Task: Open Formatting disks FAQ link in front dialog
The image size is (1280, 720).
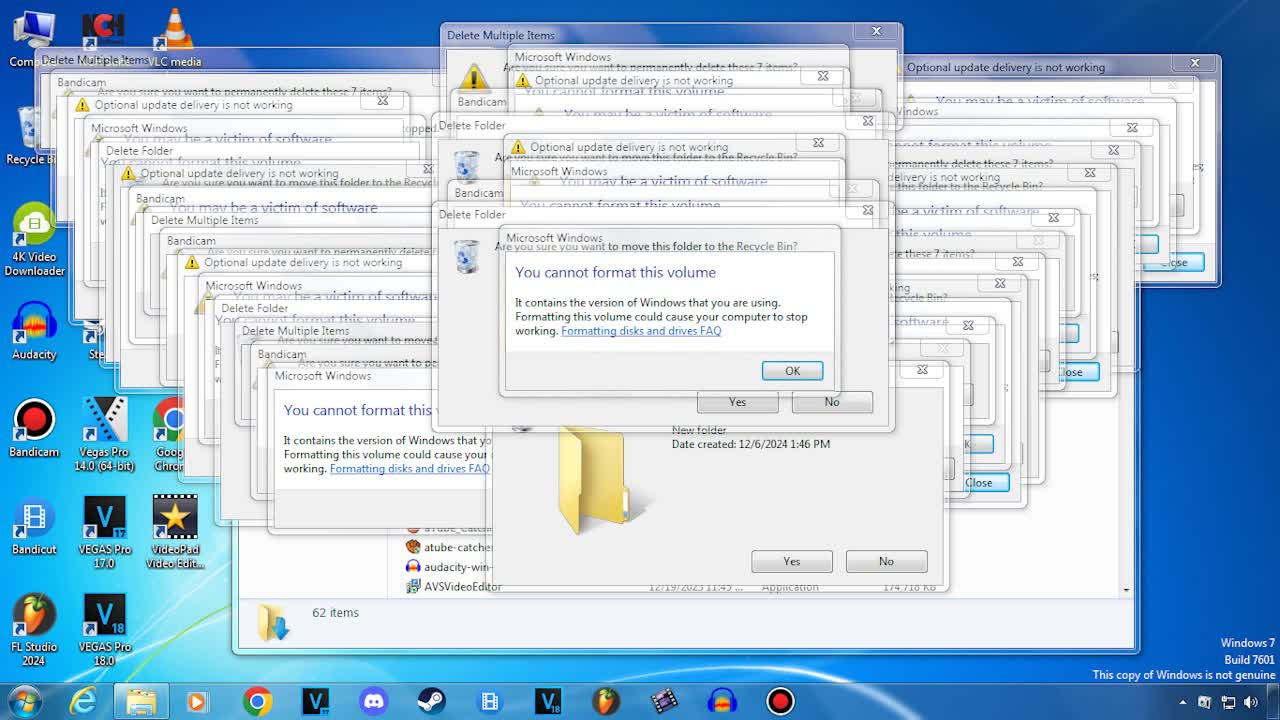Action: (x=641, y=331)
